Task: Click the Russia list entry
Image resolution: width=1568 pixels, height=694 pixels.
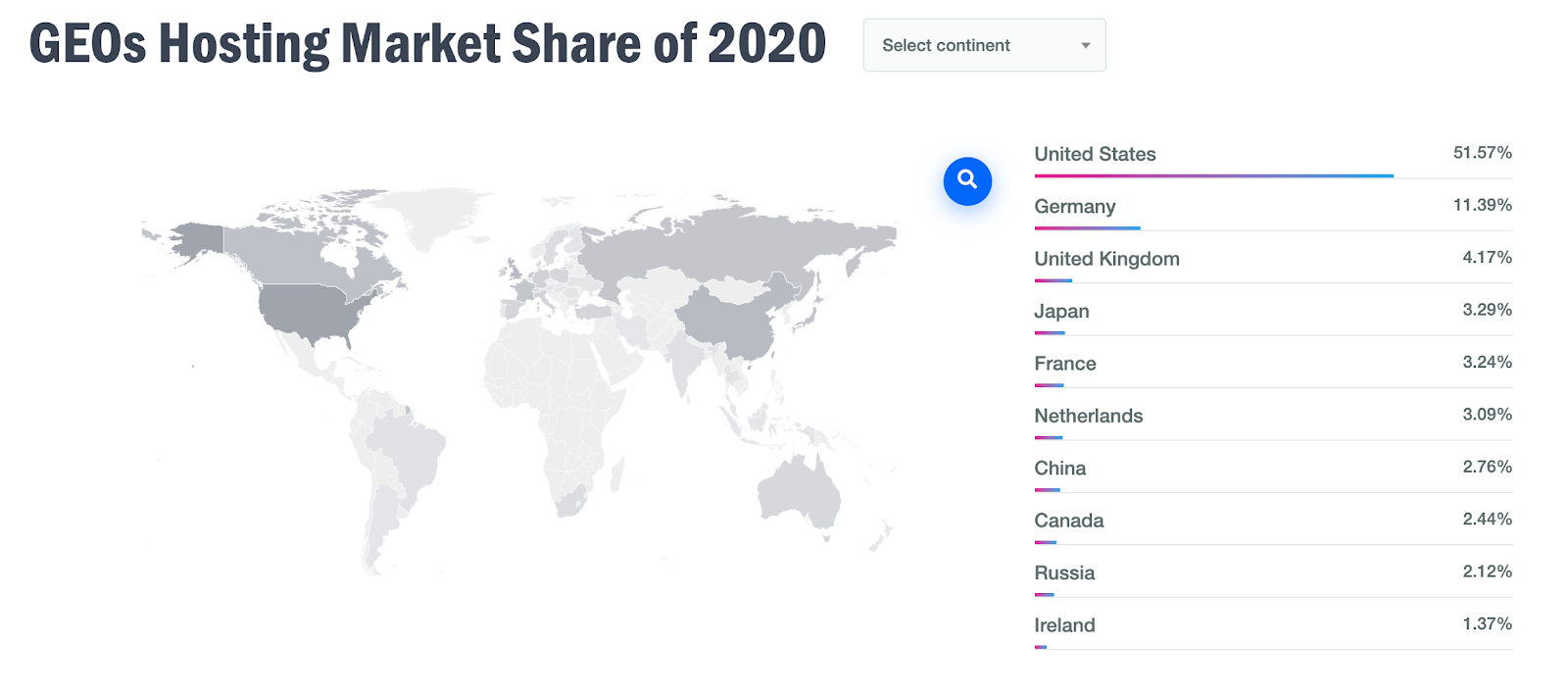Action: [1064, 573]
